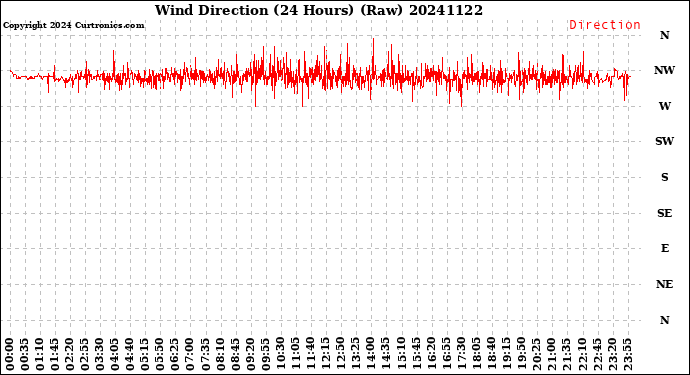
Task: Click the 14:35 time label
Action: click(x=386, y=355)
